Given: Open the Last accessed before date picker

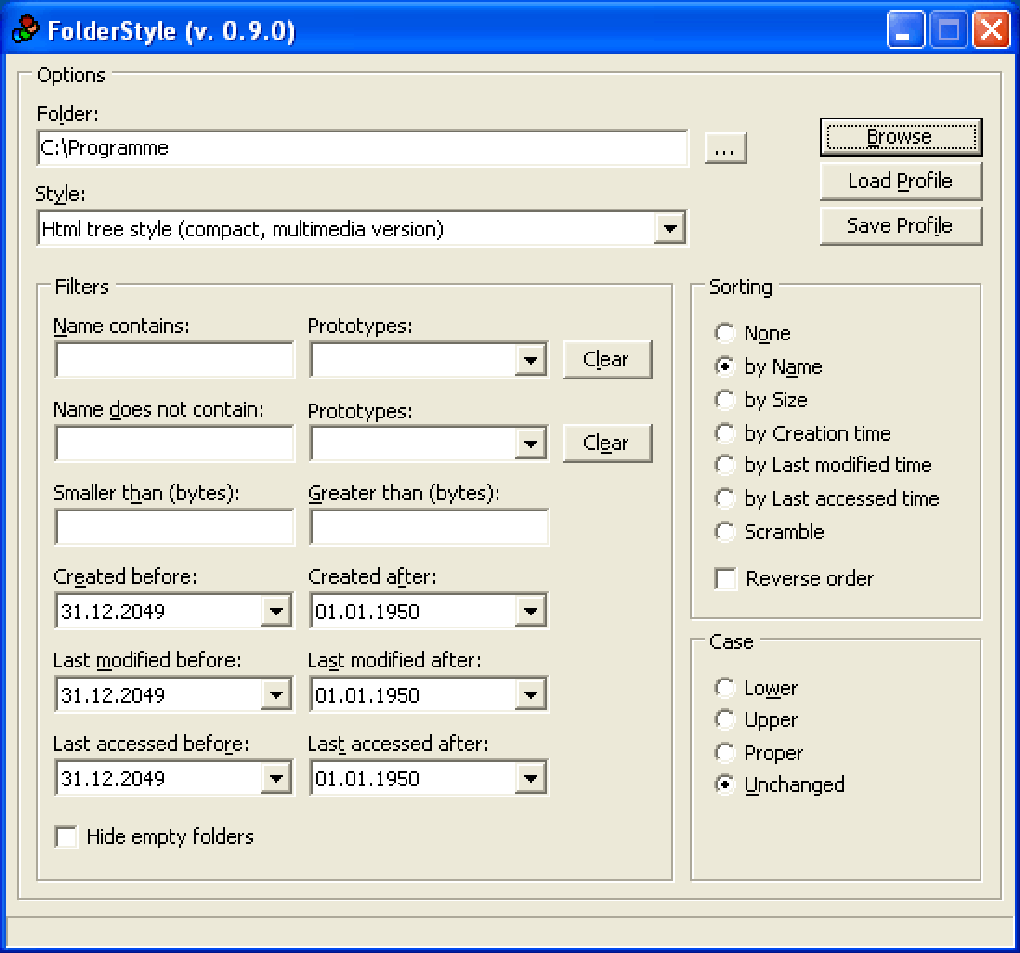Looking at the screenshot, I should (276, 778).
